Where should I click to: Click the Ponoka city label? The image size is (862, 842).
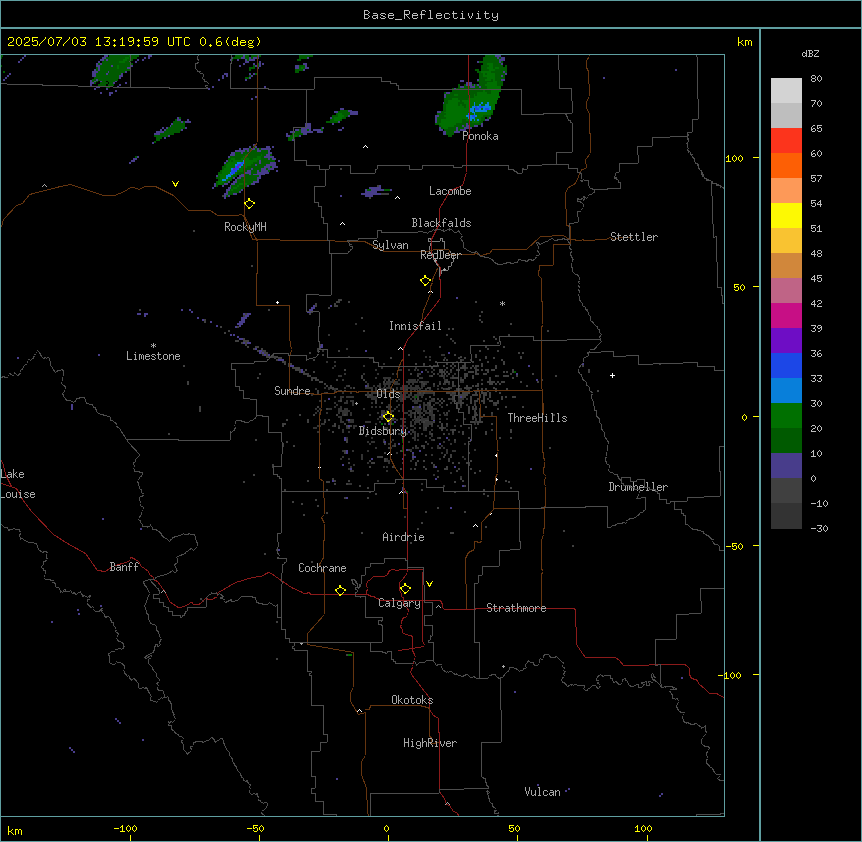480,136
